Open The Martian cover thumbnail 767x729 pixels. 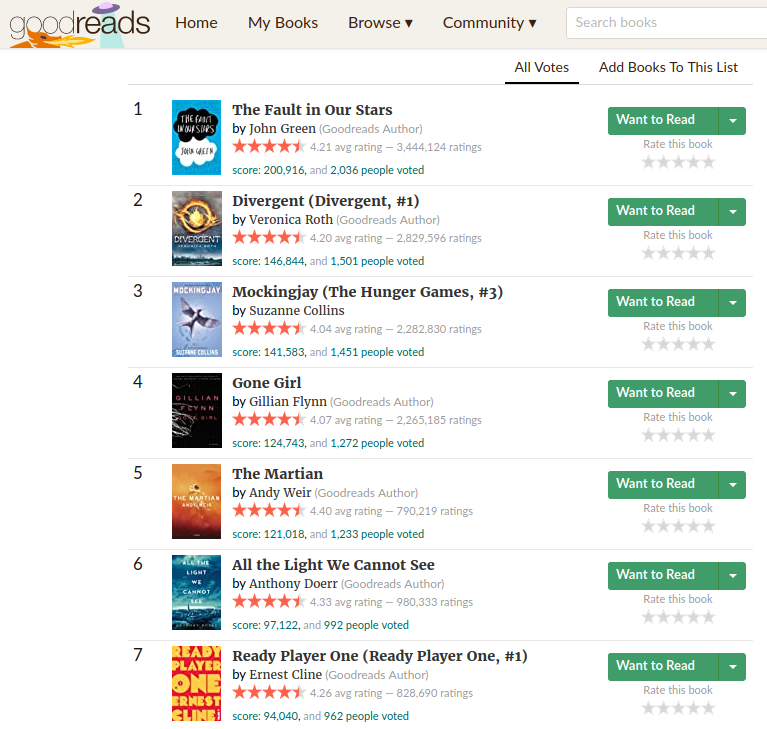(x=196, y=501)
